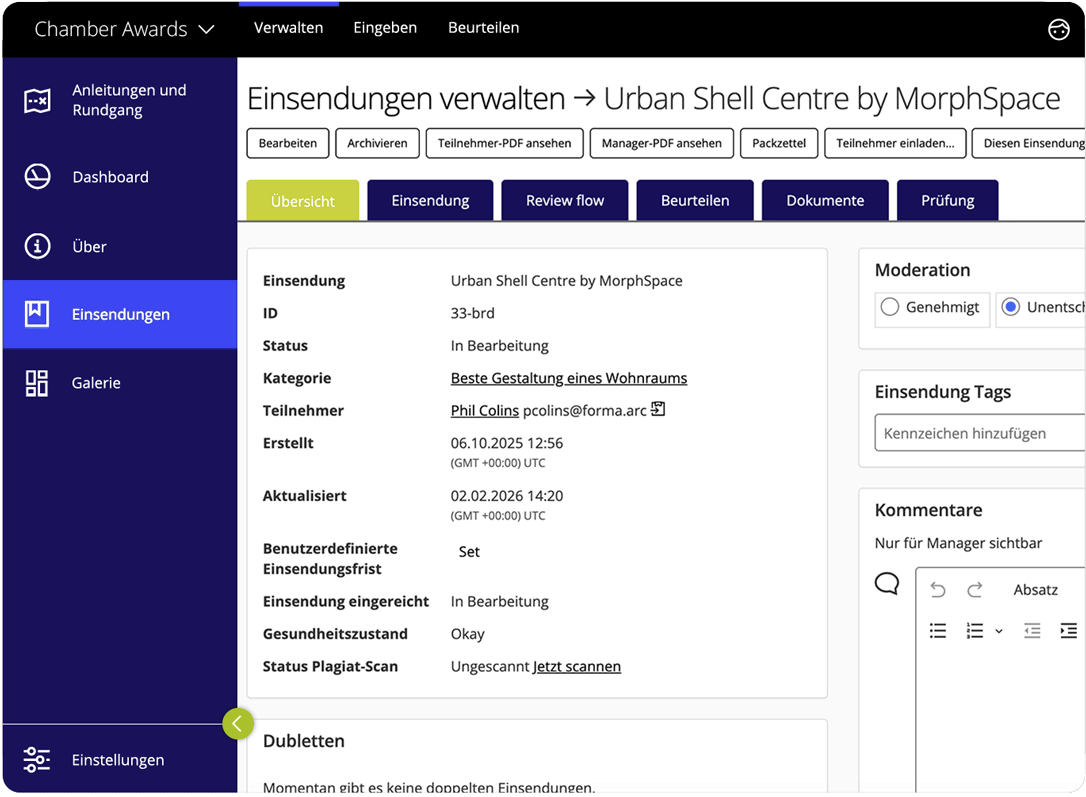
Task: Click the account icon in the top bar
Action: 1059,29
